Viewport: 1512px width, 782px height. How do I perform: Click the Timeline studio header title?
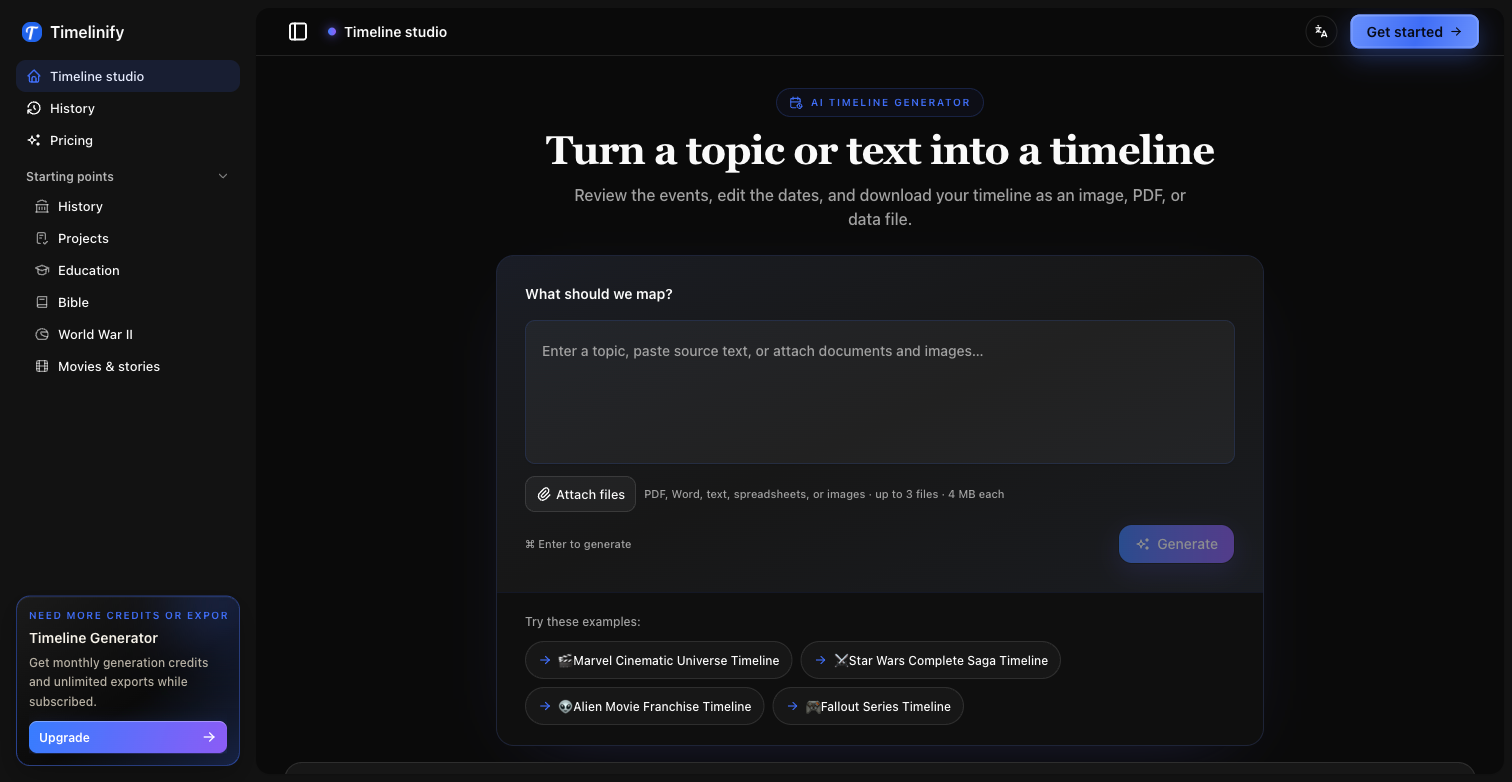pyautogui.click(x=395, y=32)
